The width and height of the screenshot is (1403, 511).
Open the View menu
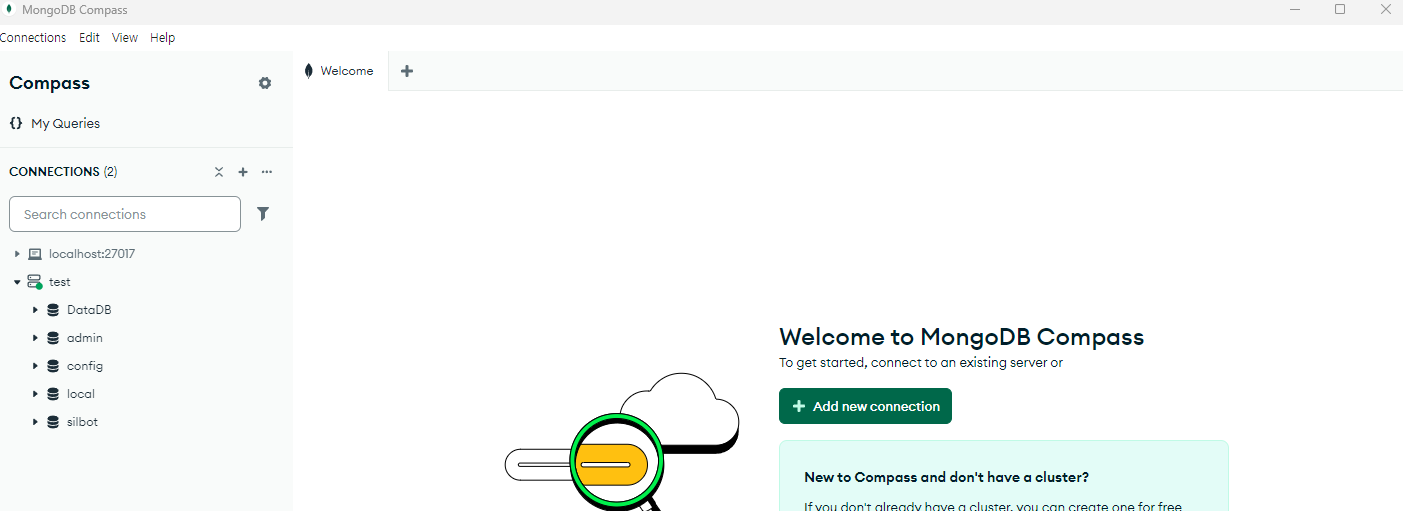click(125, 38)
